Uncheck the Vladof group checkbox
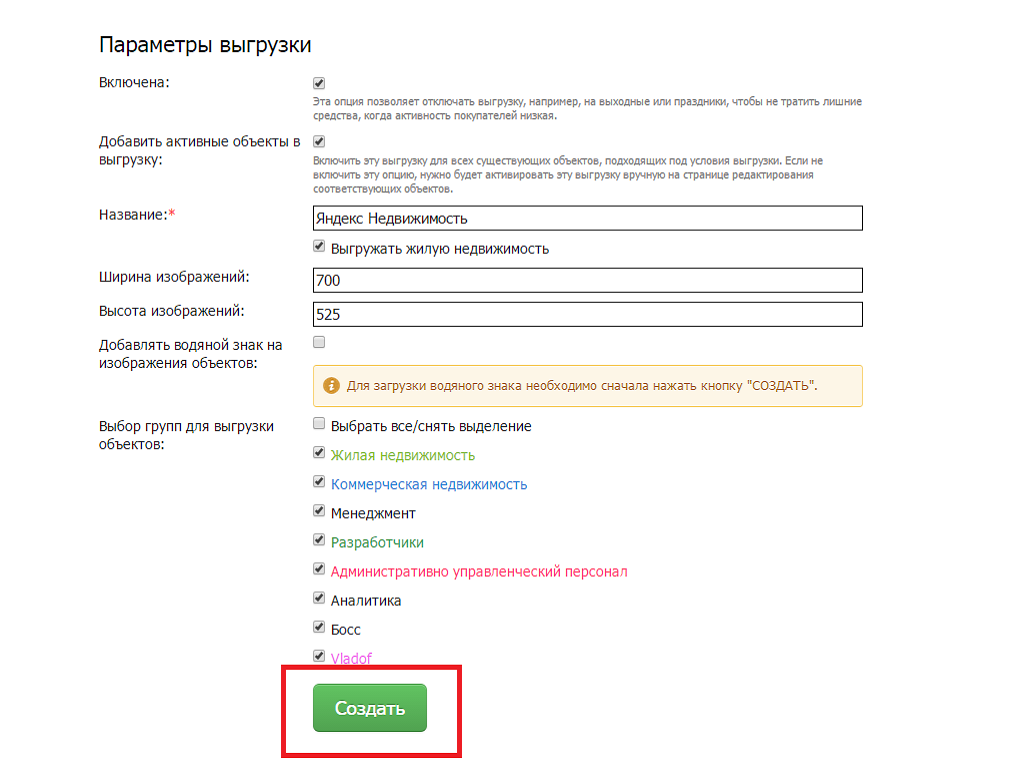 319,655
